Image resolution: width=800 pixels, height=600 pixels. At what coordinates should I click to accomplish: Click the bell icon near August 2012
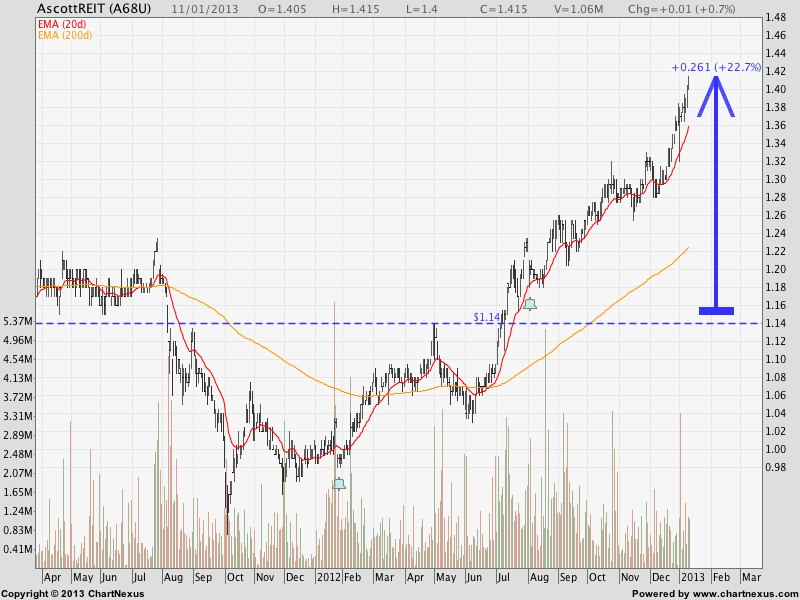coord(530,303)
